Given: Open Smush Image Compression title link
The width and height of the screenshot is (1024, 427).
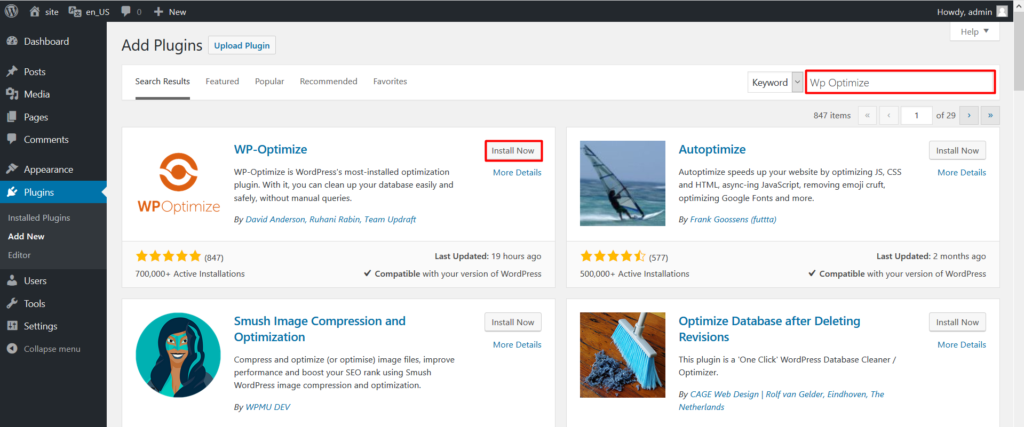Looking at the screenshot, I should (x=320, y=329).
